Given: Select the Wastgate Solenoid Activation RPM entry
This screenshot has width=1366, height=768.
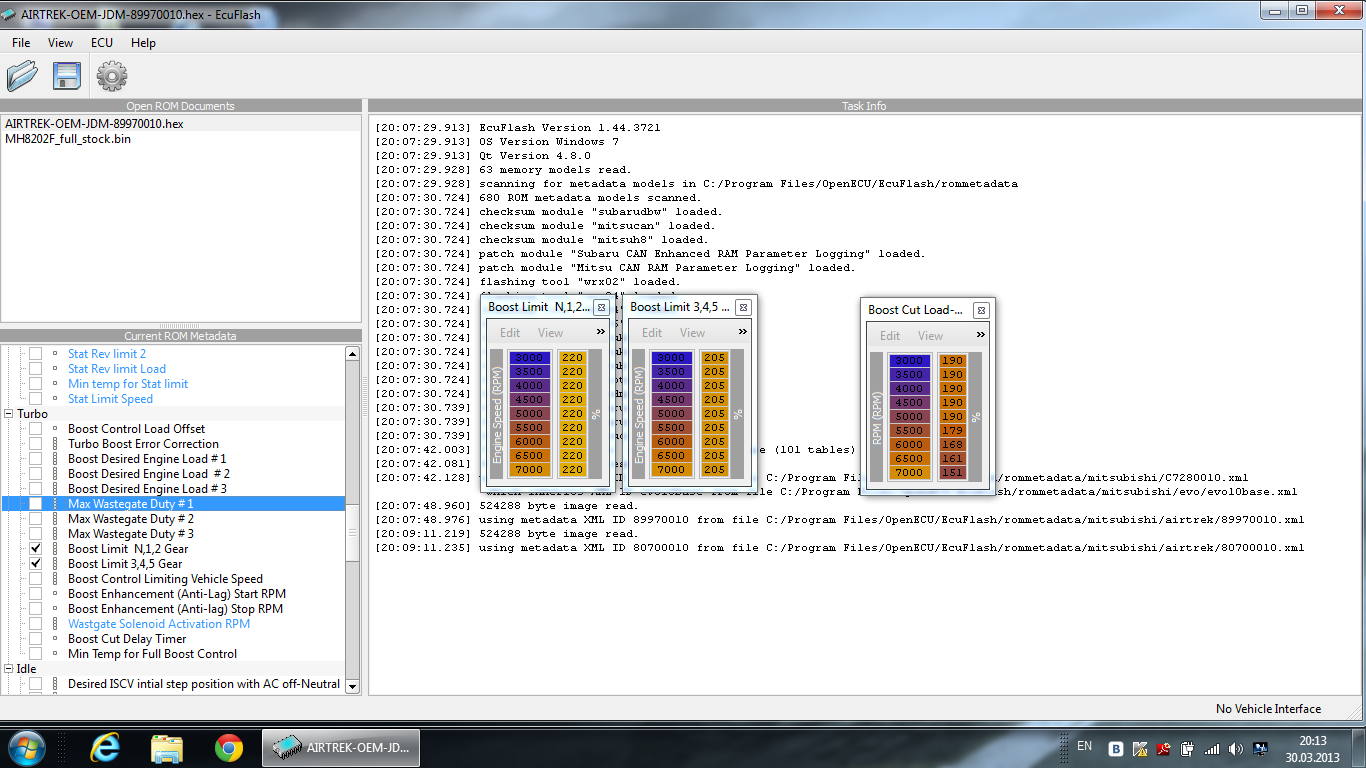Looking at the screenshot, I should pyautogui.click(x=158, y=624).
